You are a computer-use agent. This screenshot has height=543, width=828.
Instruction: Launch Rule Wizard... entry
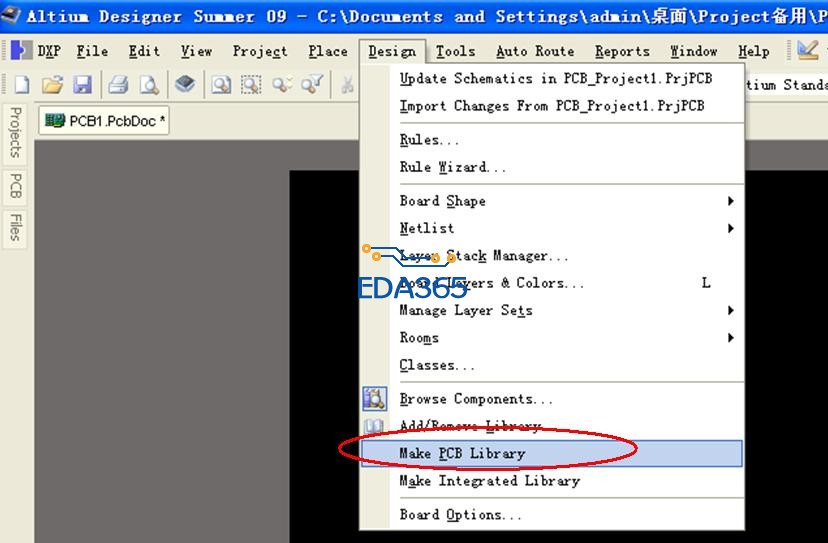552,167
